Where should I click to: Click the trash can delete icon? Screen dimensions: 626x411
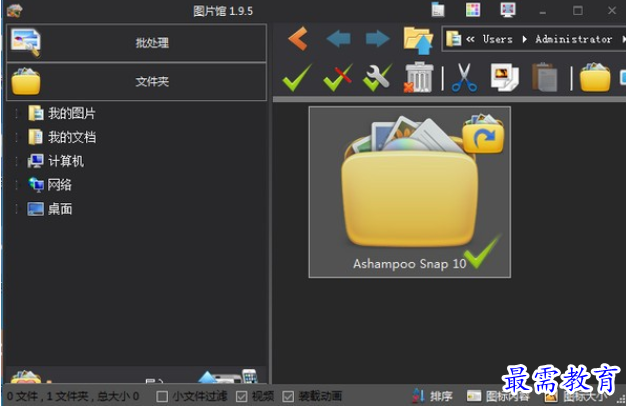coord(418,77)
